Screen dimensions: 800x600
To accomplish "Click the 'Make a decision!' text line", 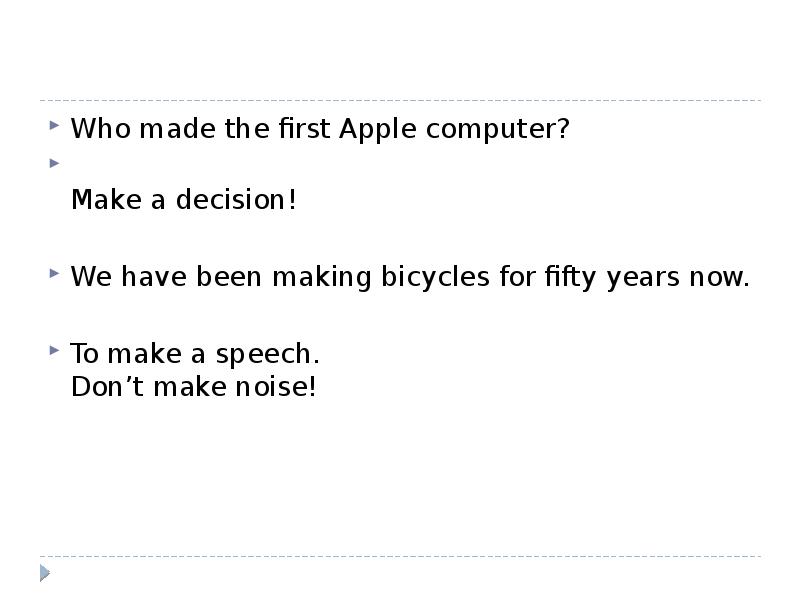I will (184, 200).
